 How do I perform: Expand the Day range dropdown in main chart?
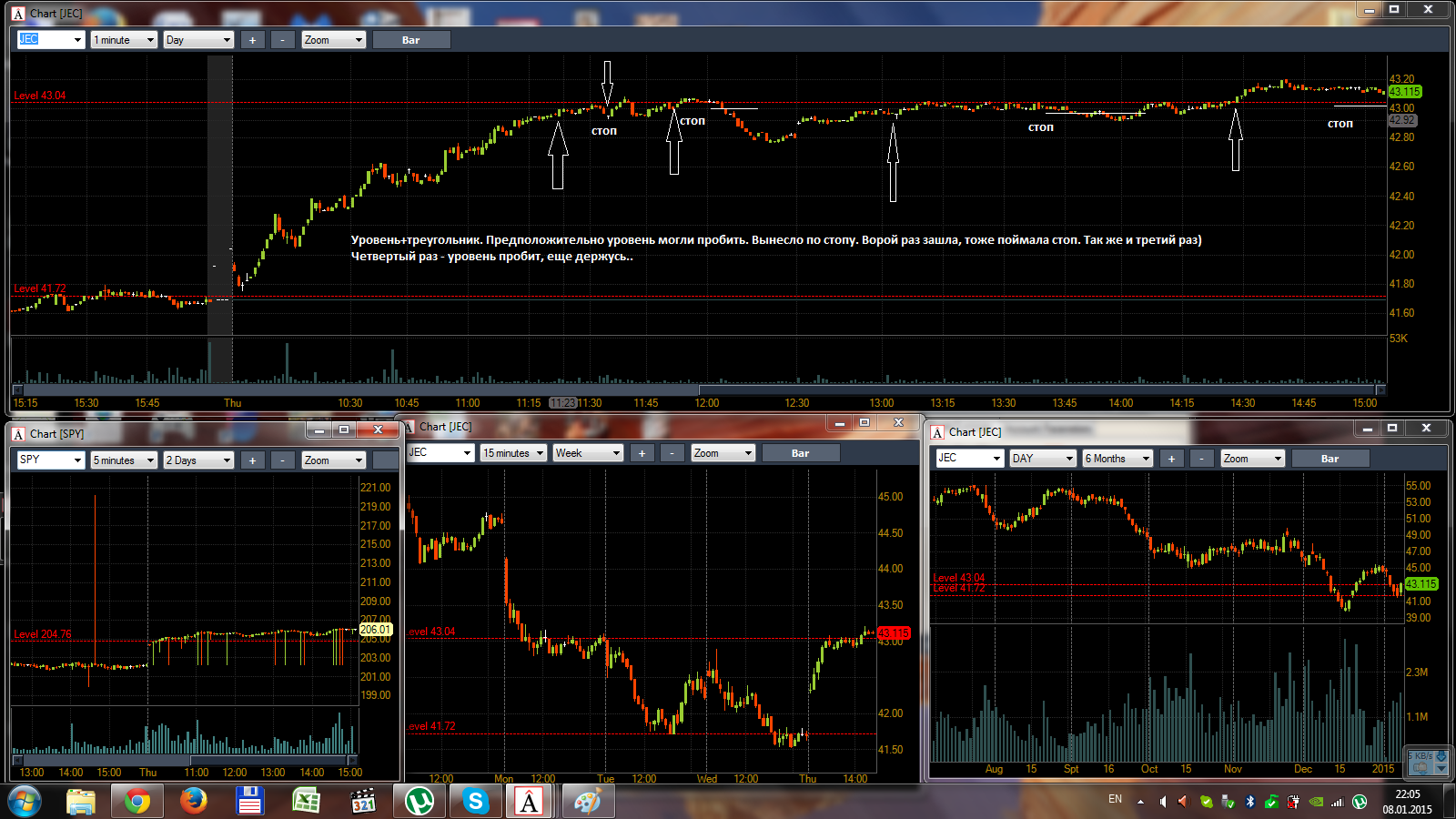[x=199, y=40]
